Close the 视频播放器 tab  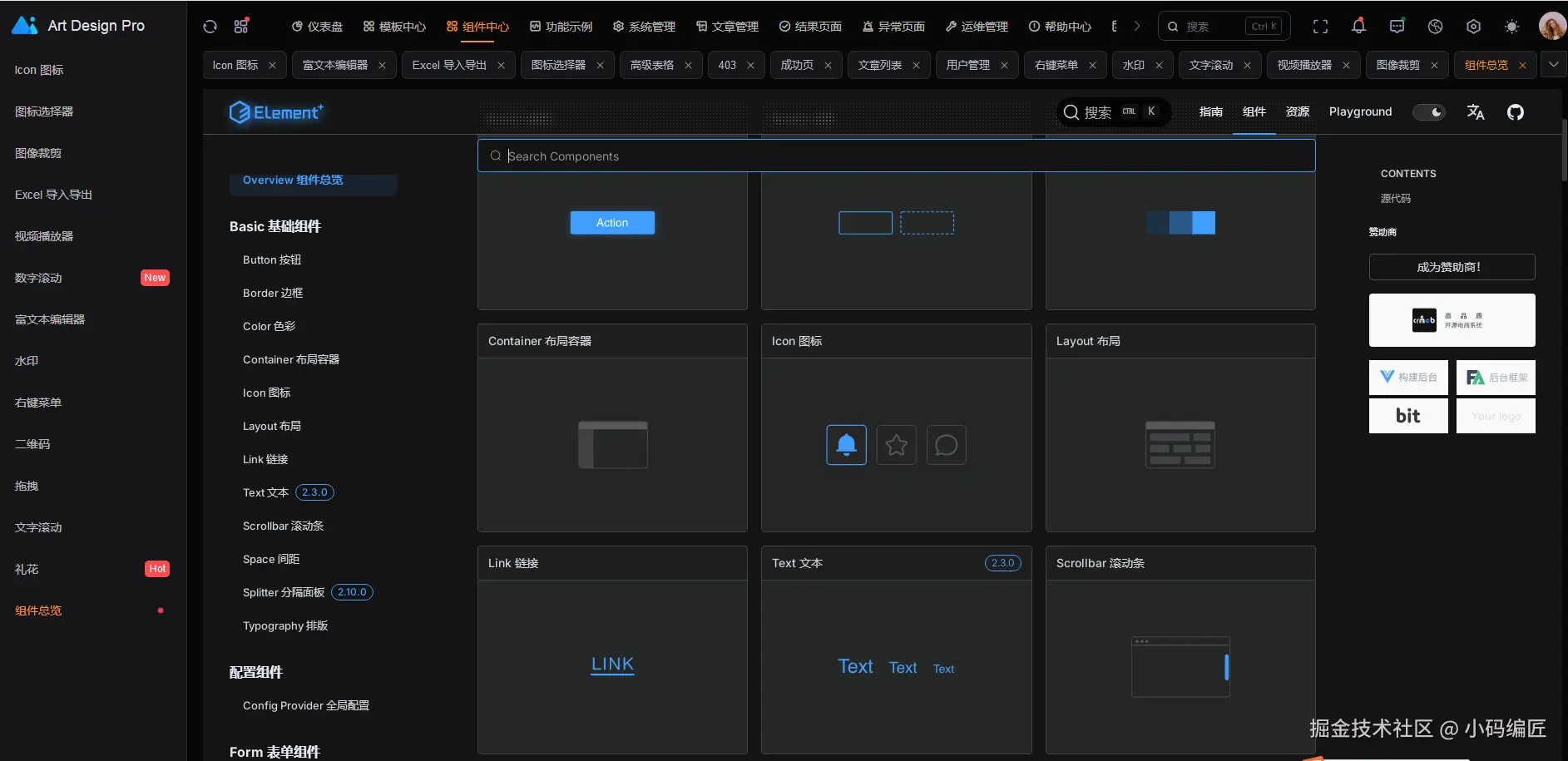(1346, 65)
